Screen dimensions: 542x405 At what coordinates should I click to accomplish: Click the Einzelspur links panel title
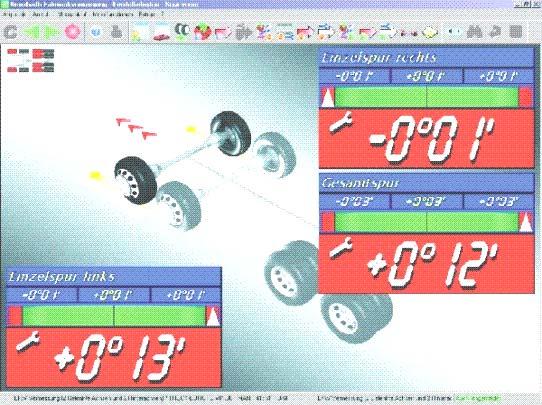click(62, 277)
